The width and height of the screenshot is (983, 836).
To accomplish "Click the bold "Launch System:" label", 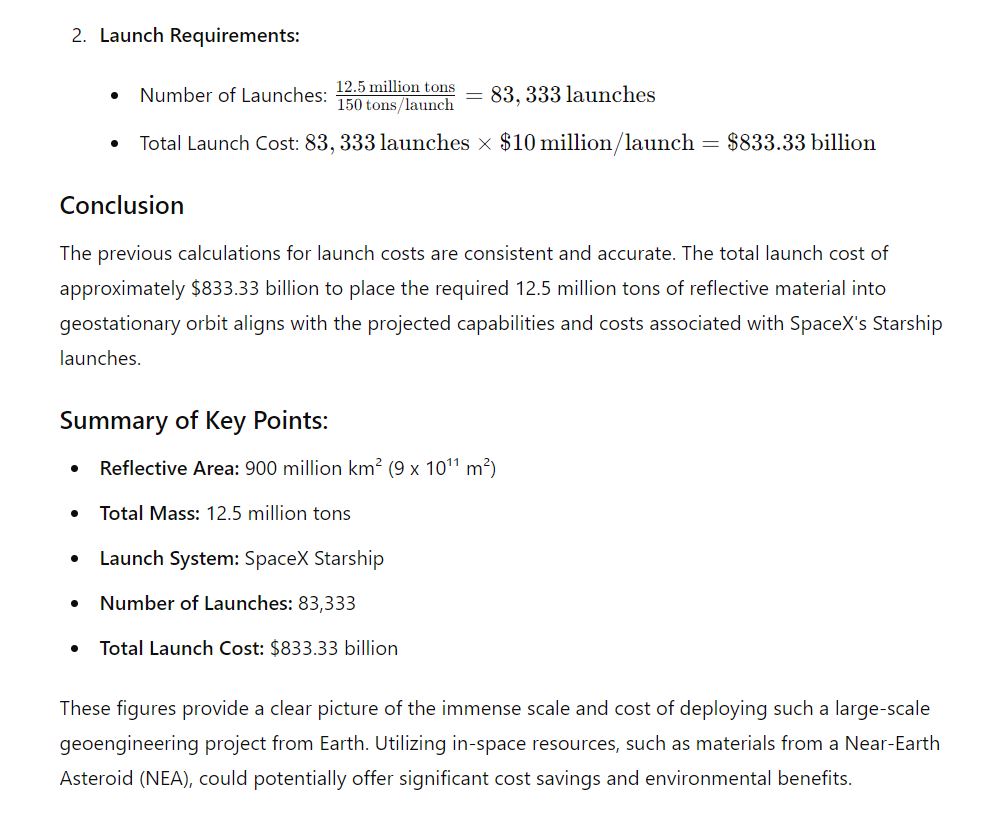I will tap(169, 559).
